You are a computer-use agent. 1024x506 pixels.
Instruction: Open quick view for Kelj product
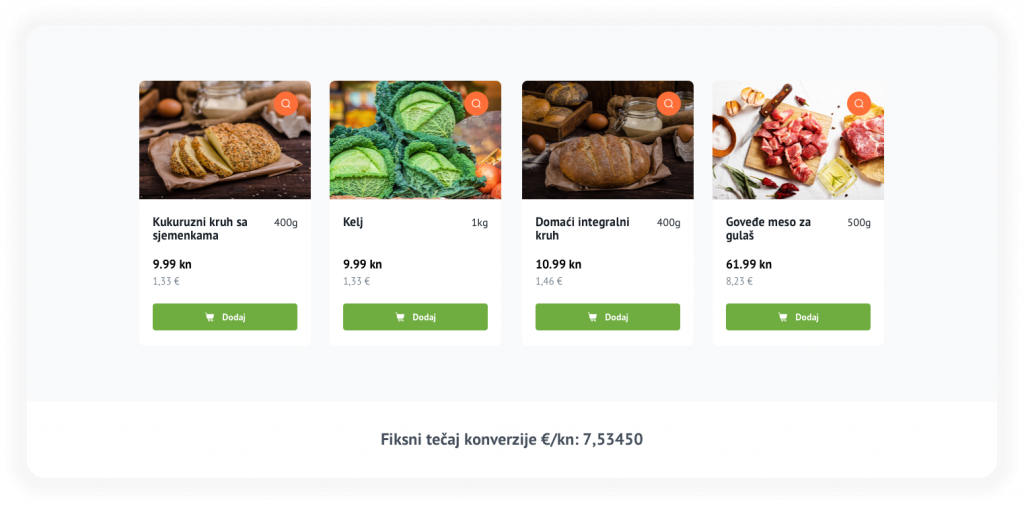pyautogui.click(x=476, y=103)
